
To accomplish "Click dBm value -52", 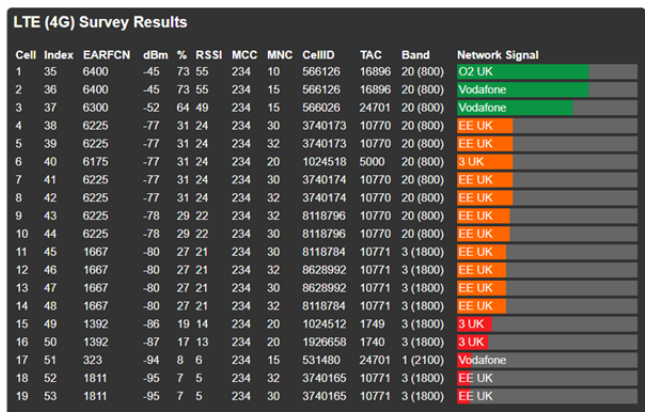I will point(151,108).
